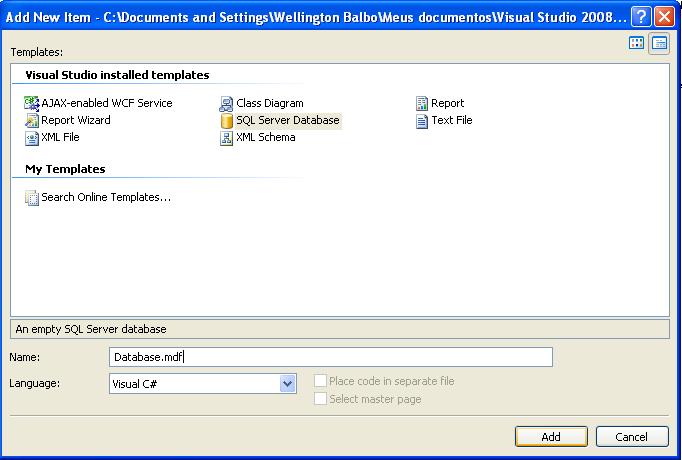Select the AJAX-enabled WCF Service template icon
The height and width of the screenshot is (460, 682).
tap(32, 104)
